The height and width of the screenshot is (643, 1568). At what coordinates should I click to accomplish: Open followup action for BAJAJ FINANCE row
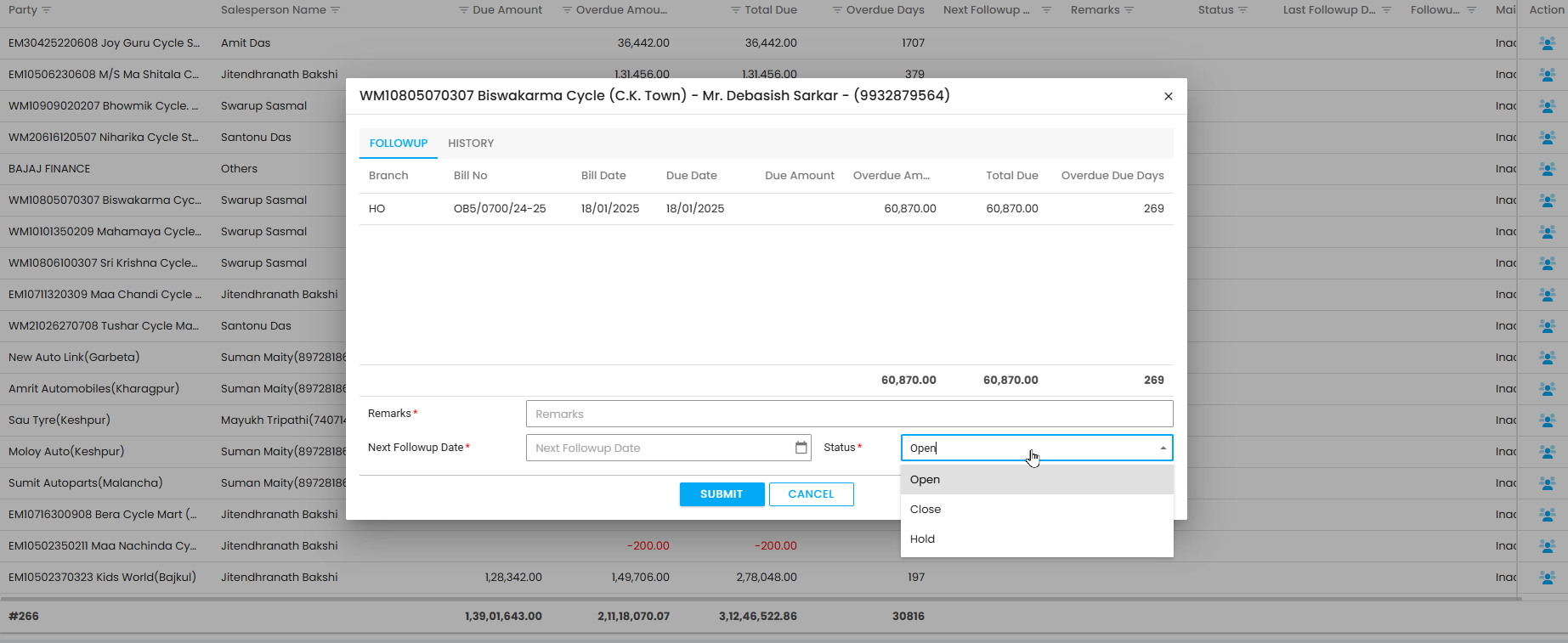pos(1548,169)
